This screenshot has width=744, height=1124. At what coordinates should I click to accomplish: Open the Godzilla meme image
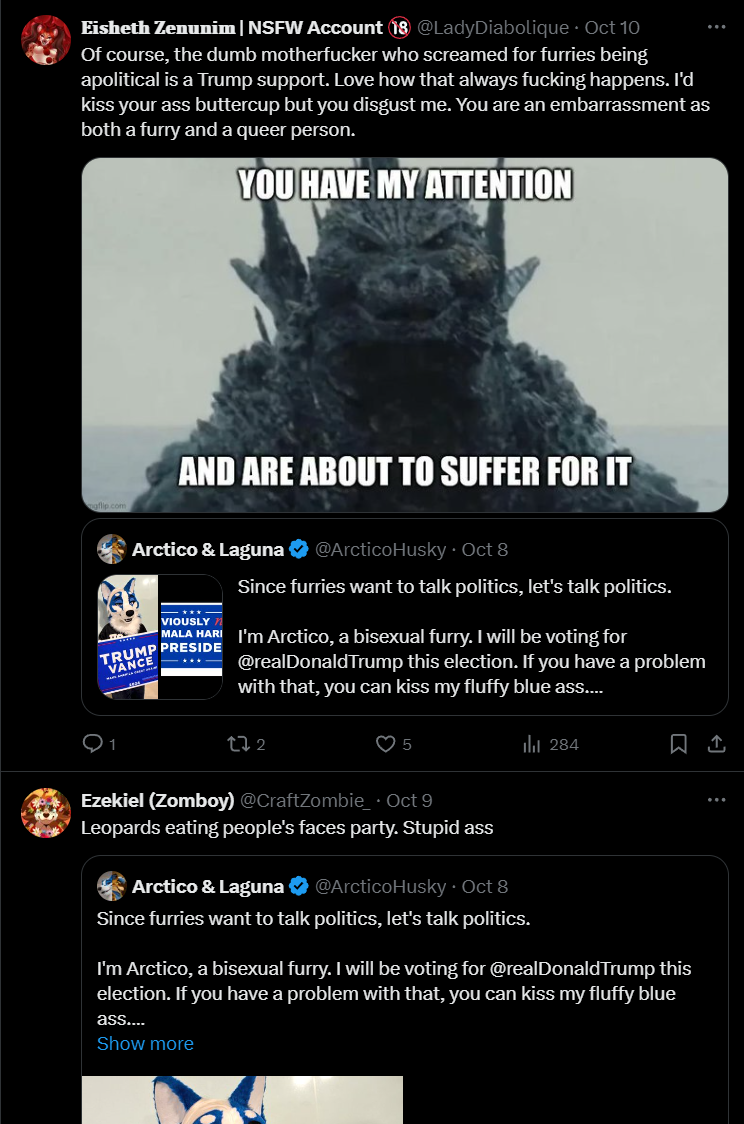tap(405, 335)
